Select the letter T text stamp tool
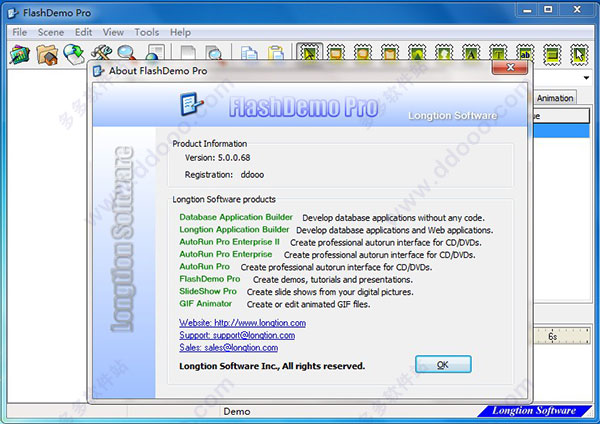The height and width of the screenshot is (424, 600). pos(498,54)
